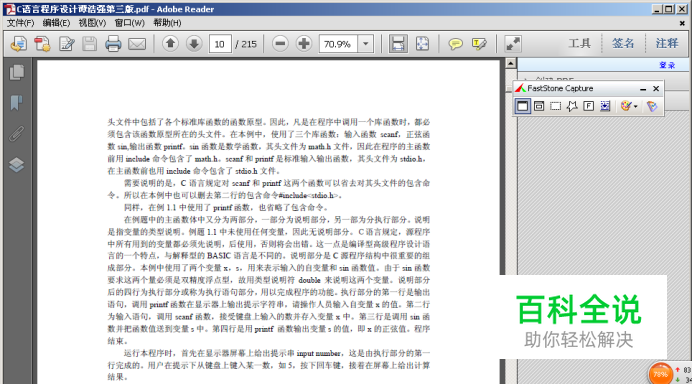Open the 窗口(W) menu
The height and width of the screenshot is (384, 692).
pyautogui.click(x=130, y=23)
